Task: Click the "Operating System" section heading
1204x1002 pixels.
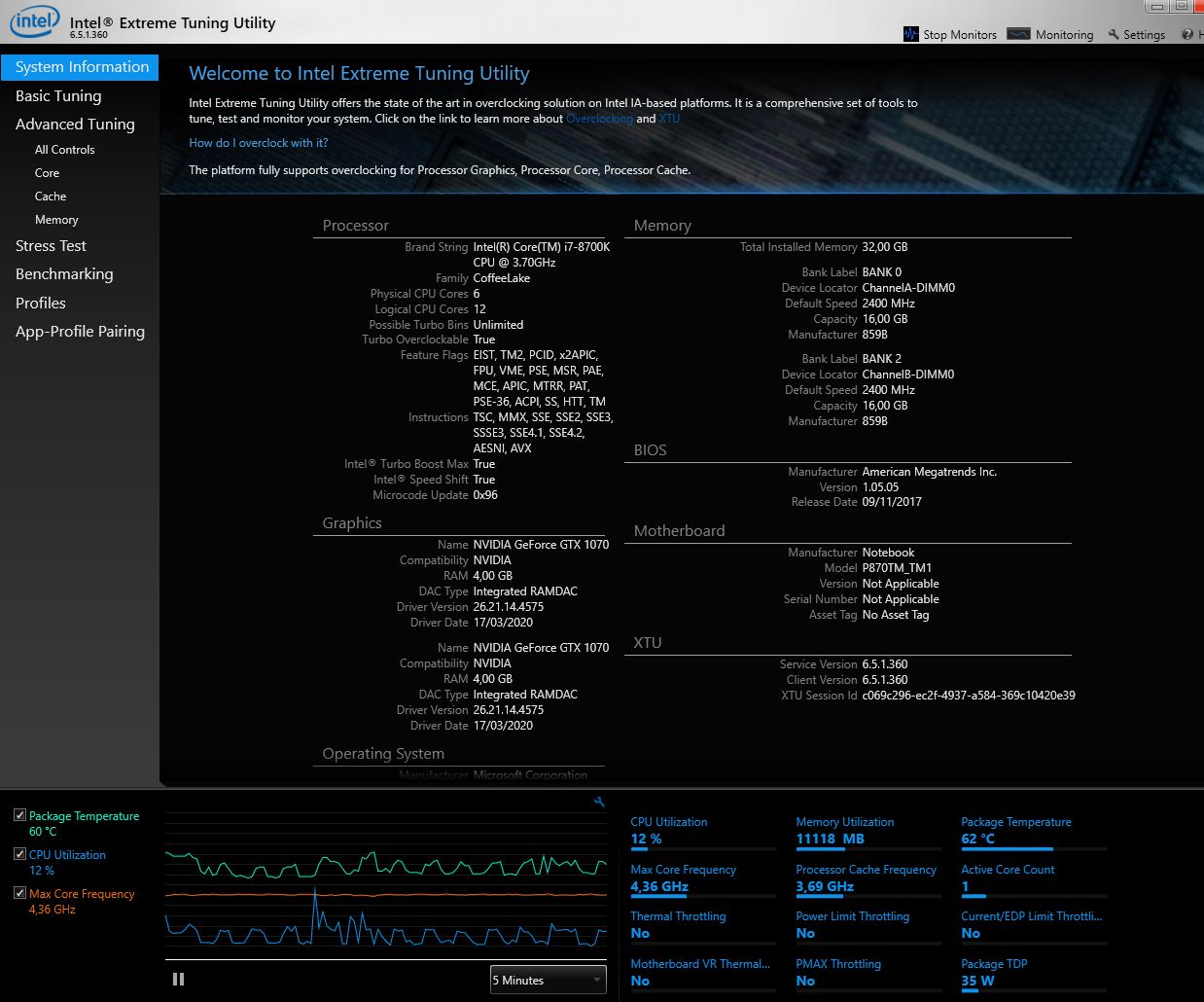Action: click(x=383, y=754)
